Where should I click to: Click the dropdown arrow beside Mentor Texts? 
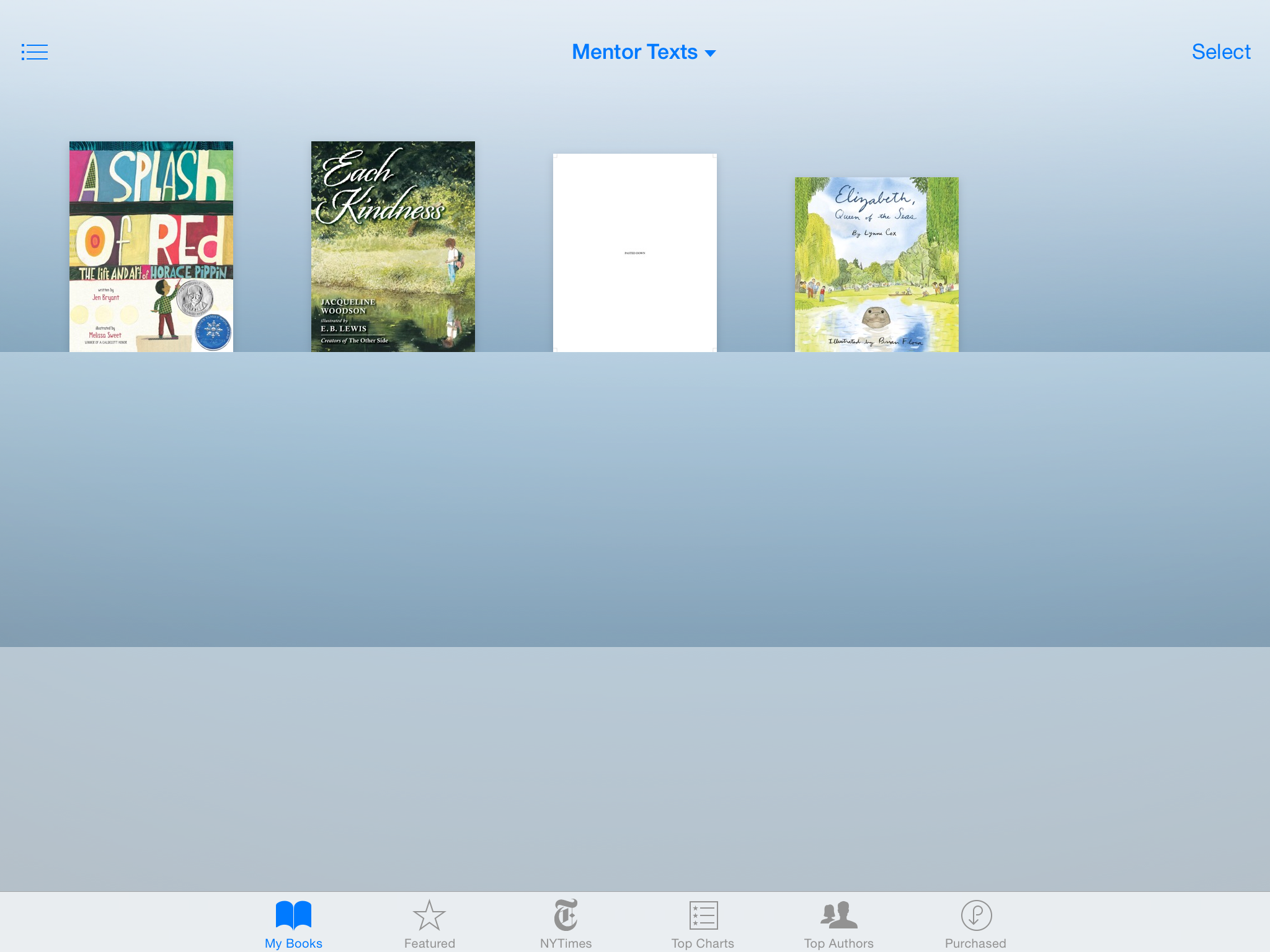711,53
